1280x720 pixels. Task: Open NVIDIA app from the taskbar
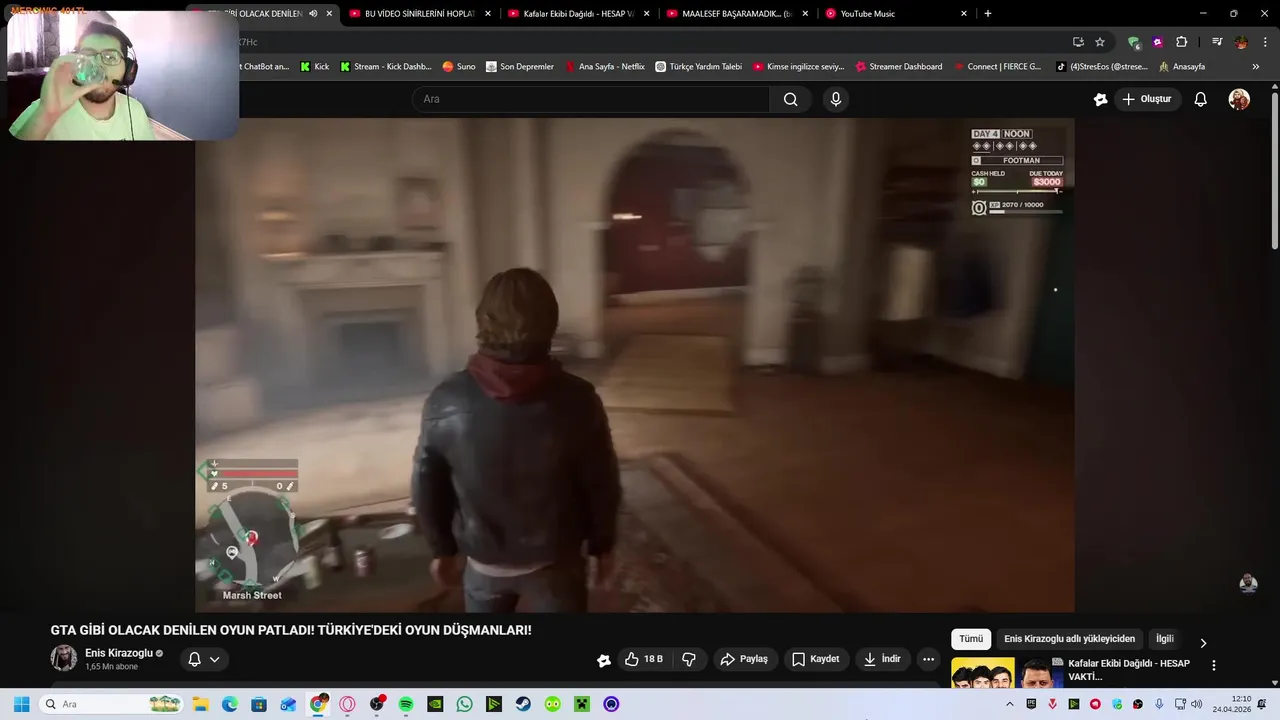click(x=435, y=704)
